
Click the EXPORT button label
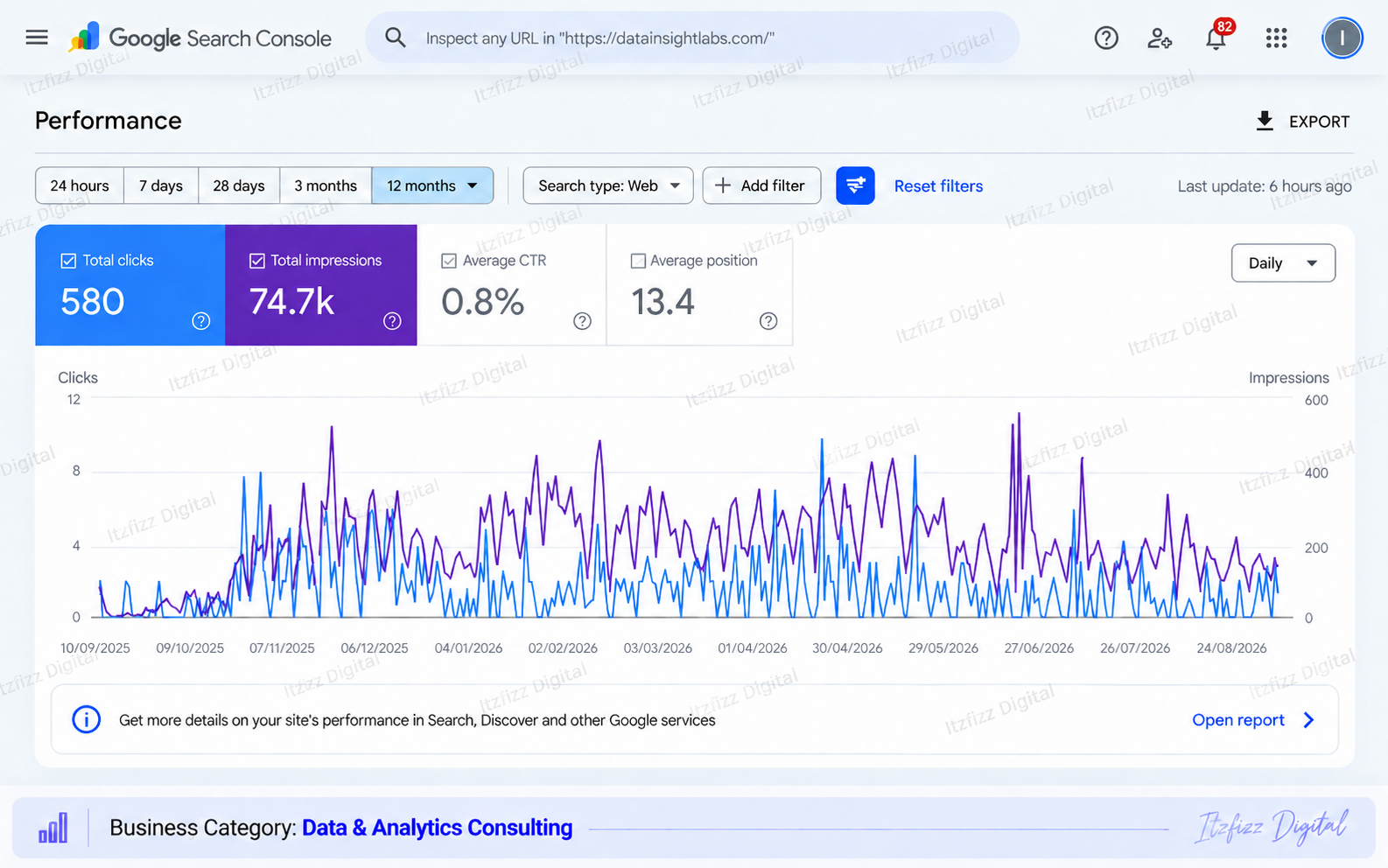[1319, 122]
